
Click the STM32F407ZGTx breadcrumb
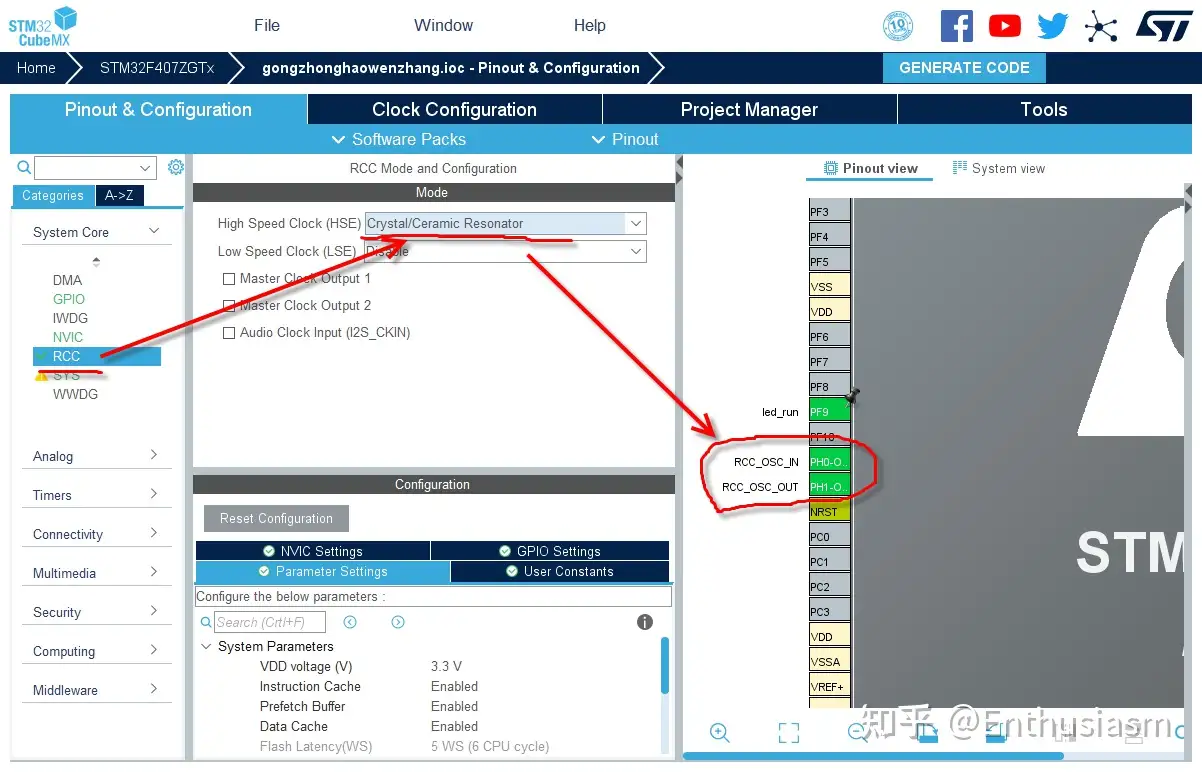tap(157, 68)
